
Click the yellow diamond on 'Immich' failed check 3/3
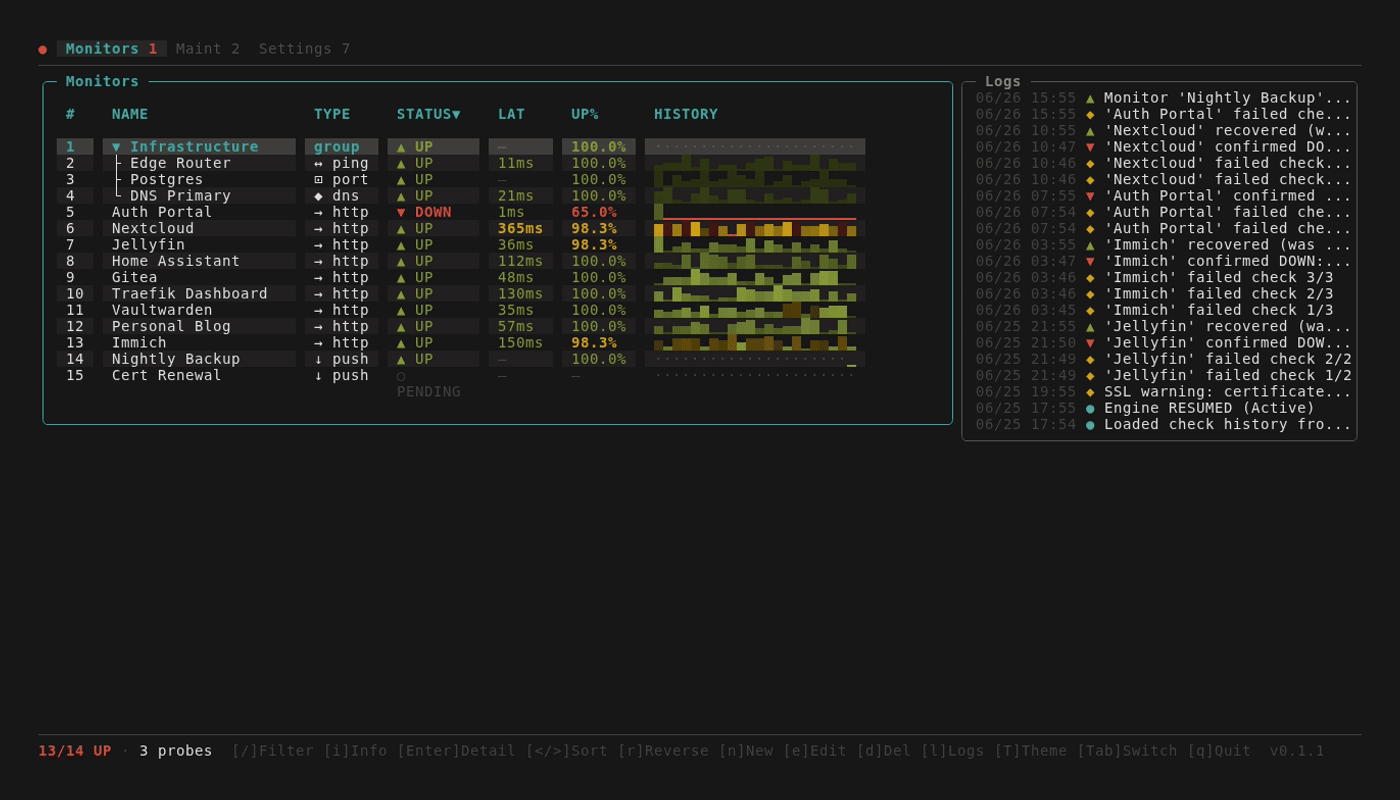[1090, 278]
